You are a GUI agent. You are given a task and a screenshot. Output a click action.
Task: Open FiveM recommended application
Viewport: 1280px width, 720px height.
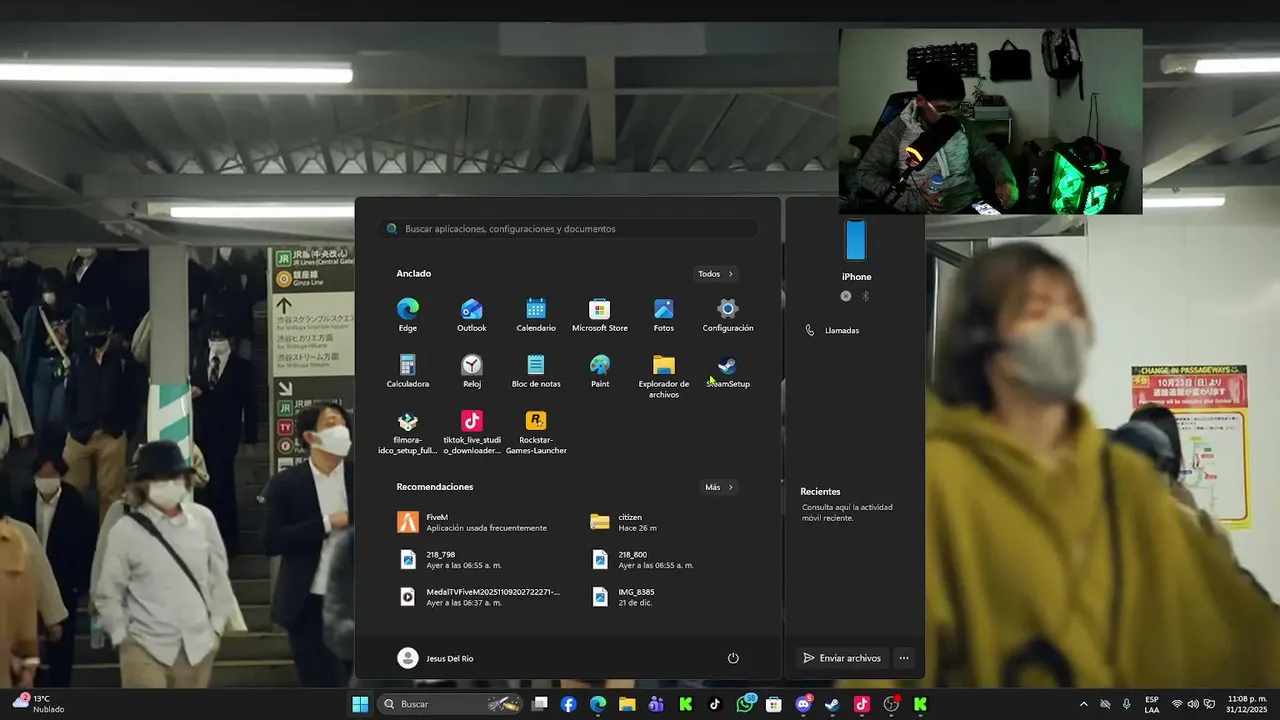click(x=473, y=522)
